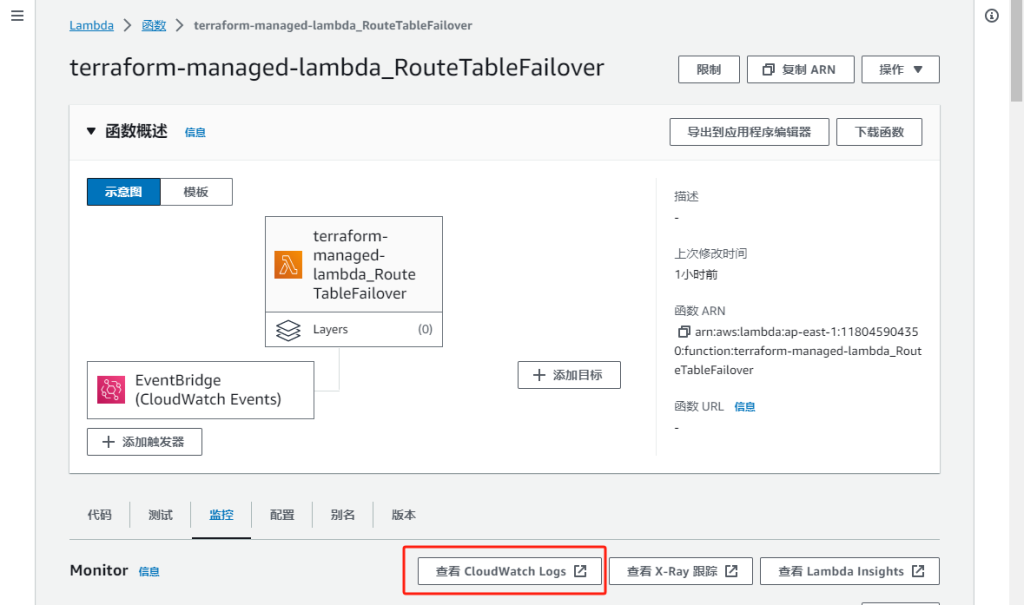Click 信息 link next to 函数概述

195,132
